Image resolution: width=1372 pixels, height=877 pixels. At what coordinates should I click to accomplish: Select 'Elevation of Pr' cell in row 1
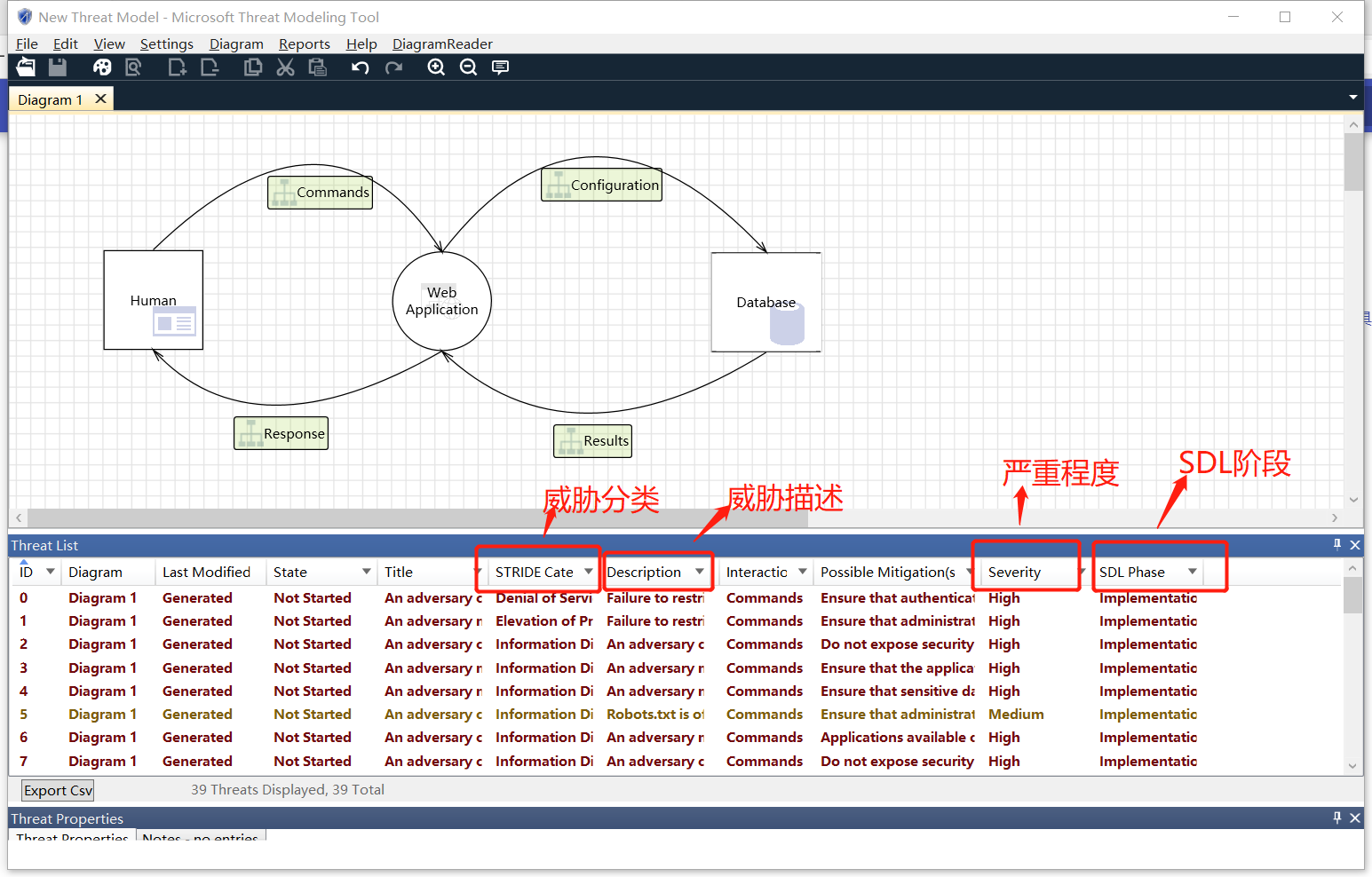(543, 621)
